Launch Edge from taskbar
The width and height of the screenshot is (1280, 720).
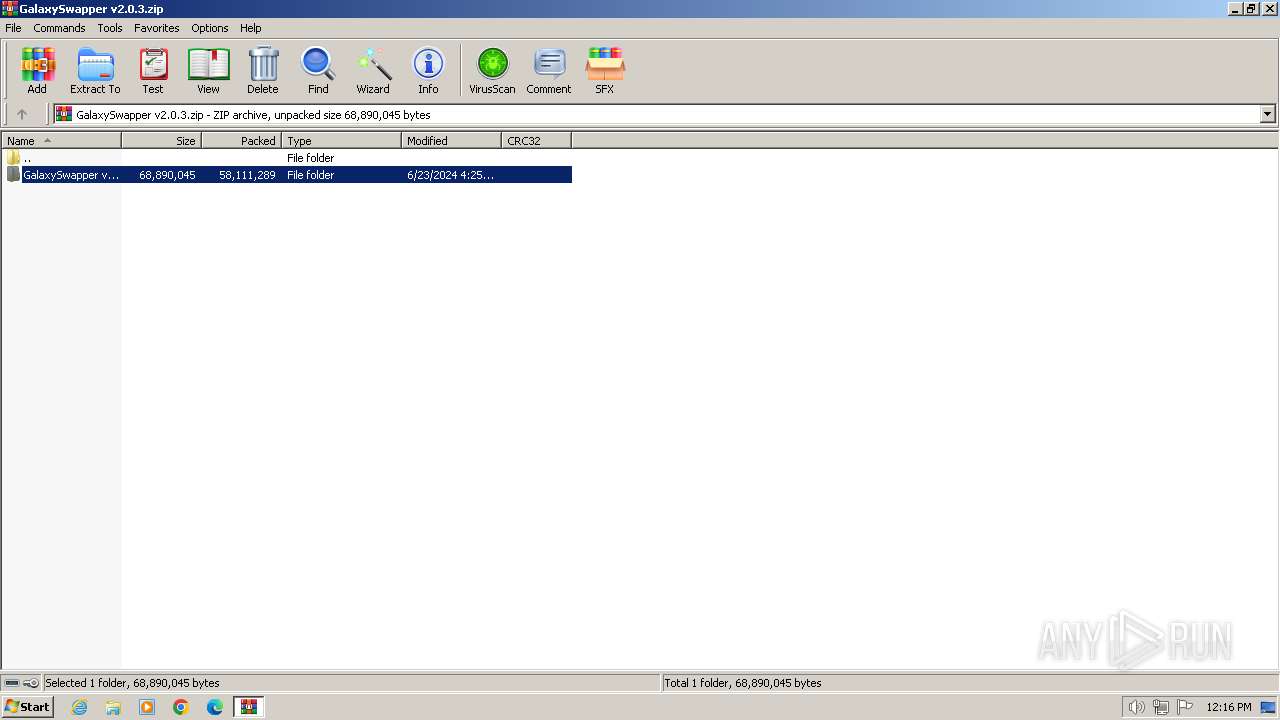tap(215, 707)
